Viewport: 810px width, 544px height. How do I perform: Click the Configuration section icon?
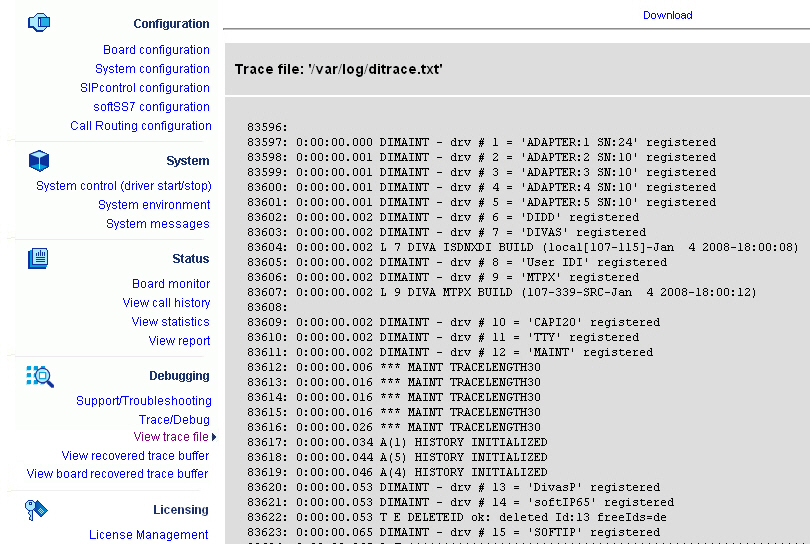tap(38, 22)
